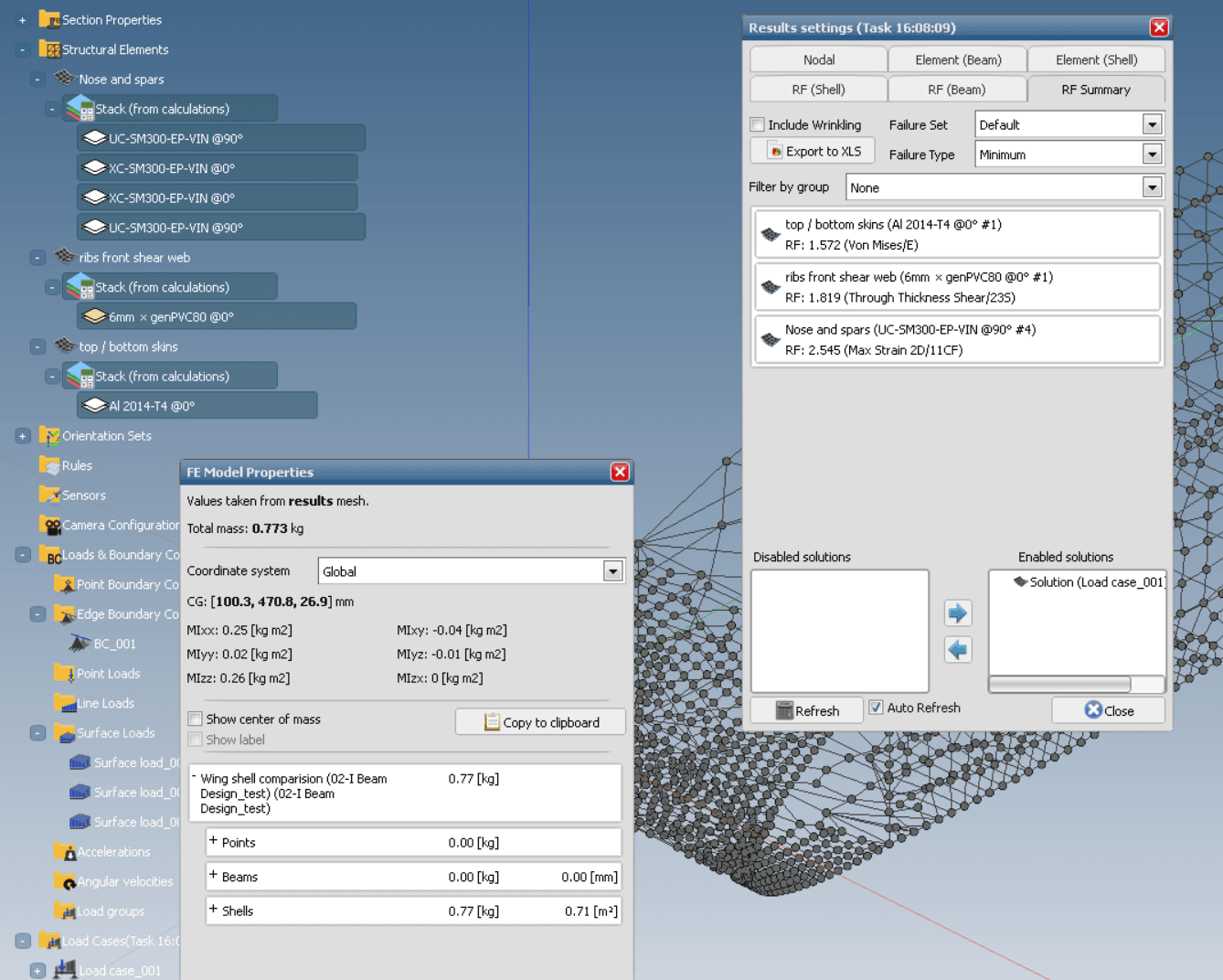Open the Coordinate system dropdown
The image size is (1223, 980).
coord(612,571)
